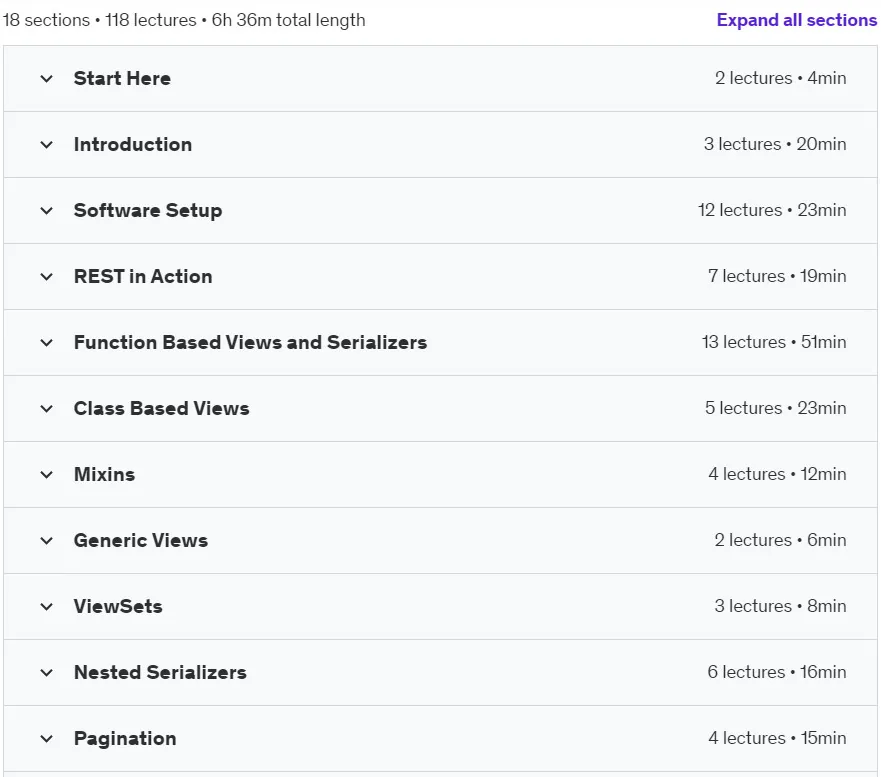Open the Start Here section title
Screen dimensions: 881x777
[x=122, y=79]
